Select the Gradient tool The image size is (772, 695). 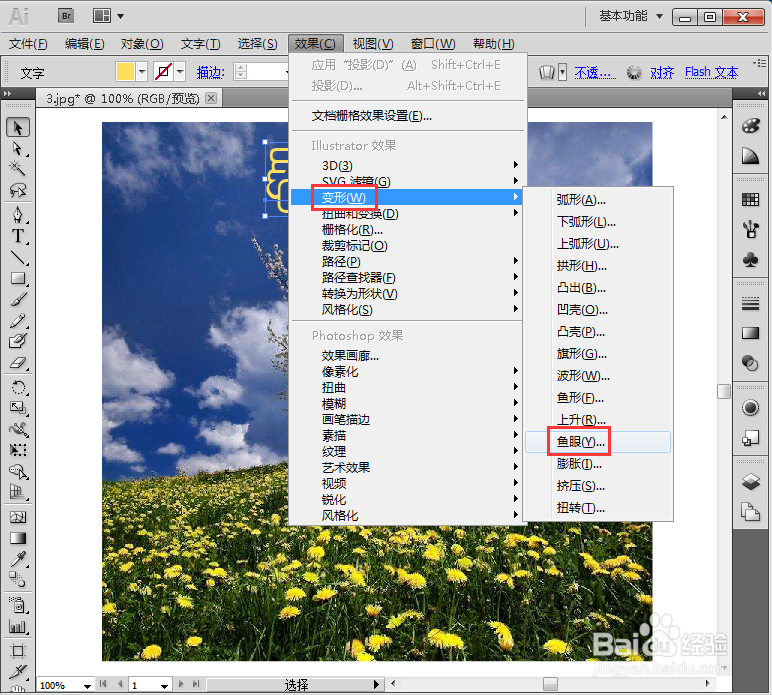coord(18,538)
